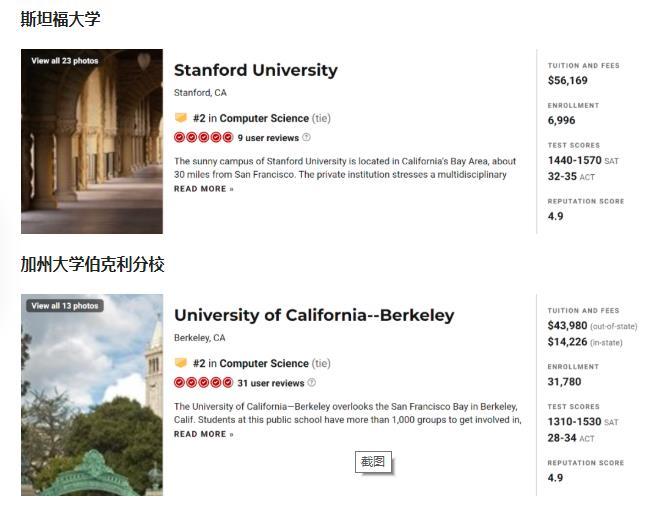Click the help icon next to 31 user reviews
The image size is (669, 519).
coord(312,383)
